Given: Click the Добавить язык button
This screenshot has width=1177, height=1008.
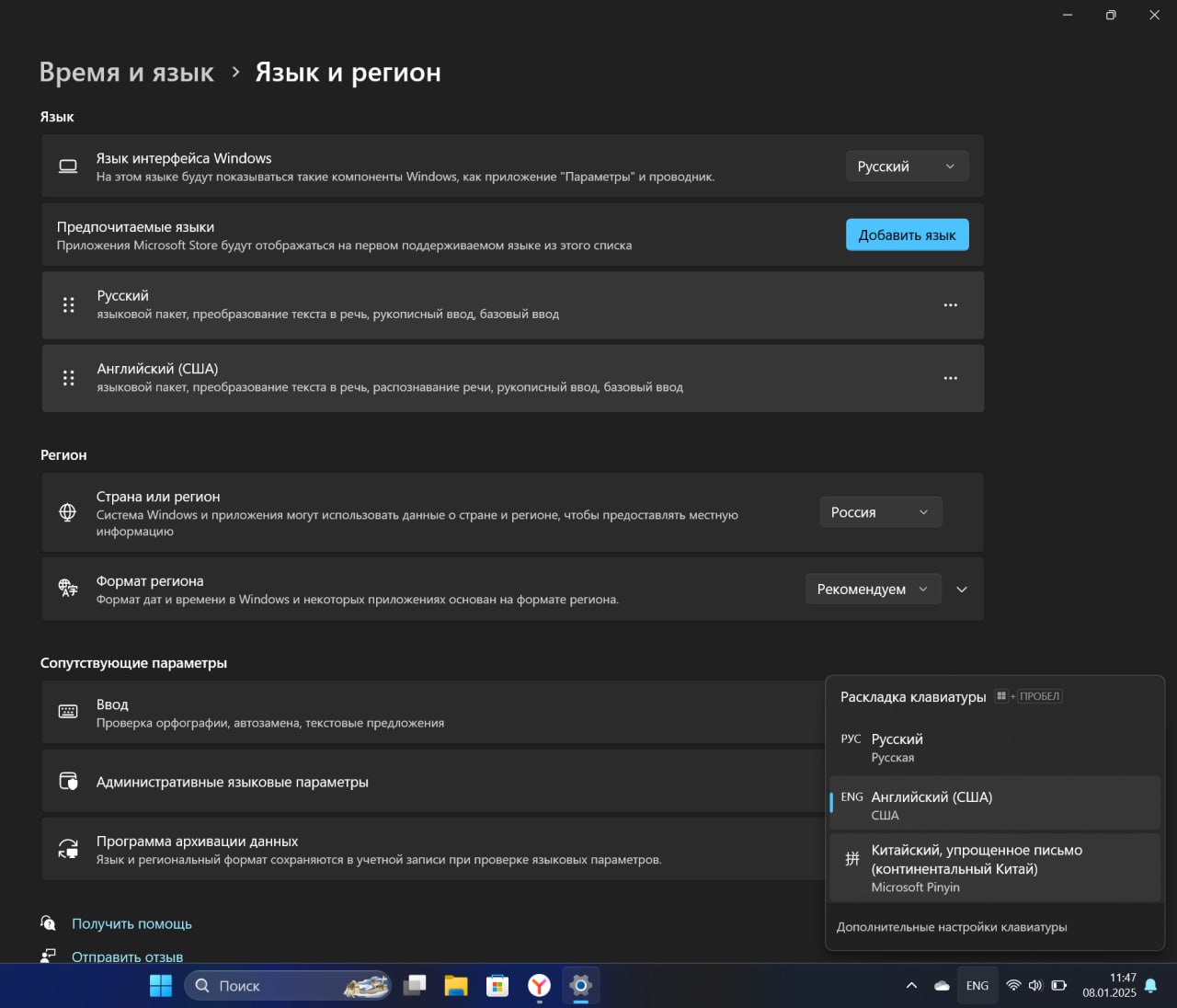Looking at the screenshot, I should tap(907, 235).
